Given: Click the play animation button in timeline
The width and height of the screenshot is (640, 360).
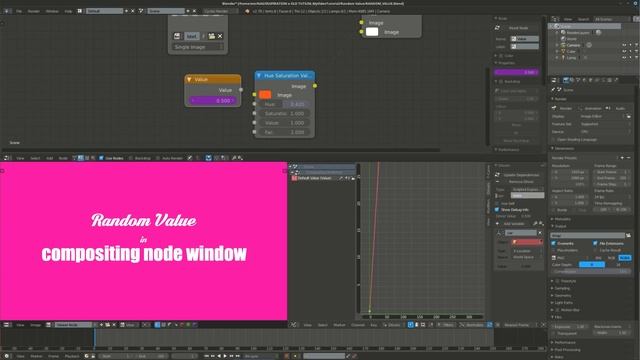Looking at the screenshot, I should [224, 356].
